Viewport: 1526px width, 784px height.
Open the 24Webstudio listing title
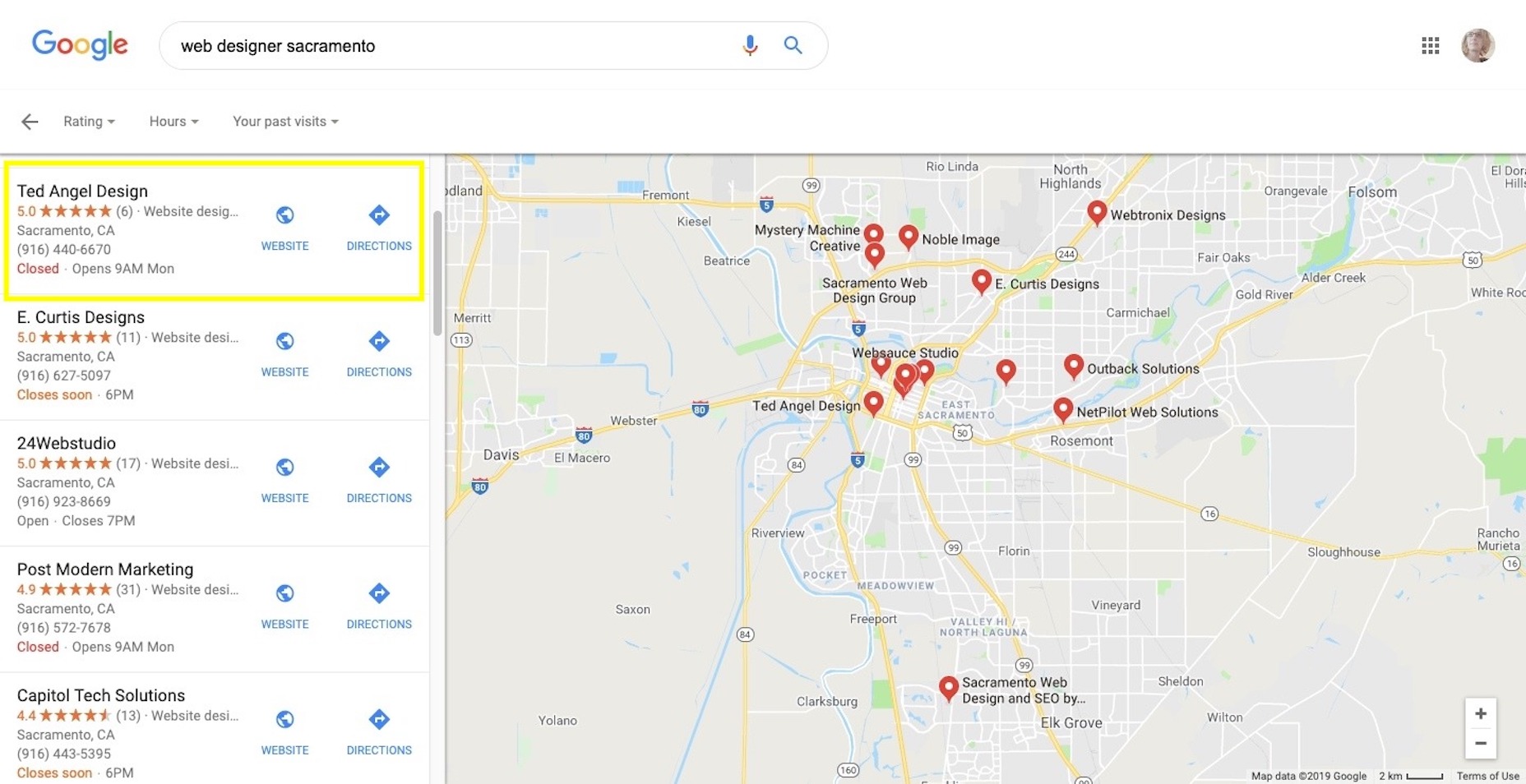coord(67,444)
